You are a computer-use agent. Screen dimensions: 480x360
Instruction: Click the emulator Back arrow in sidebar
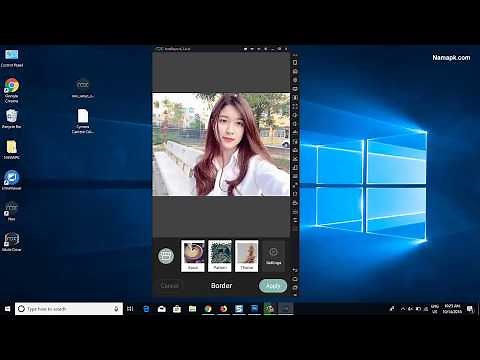[x=295, y=270]
